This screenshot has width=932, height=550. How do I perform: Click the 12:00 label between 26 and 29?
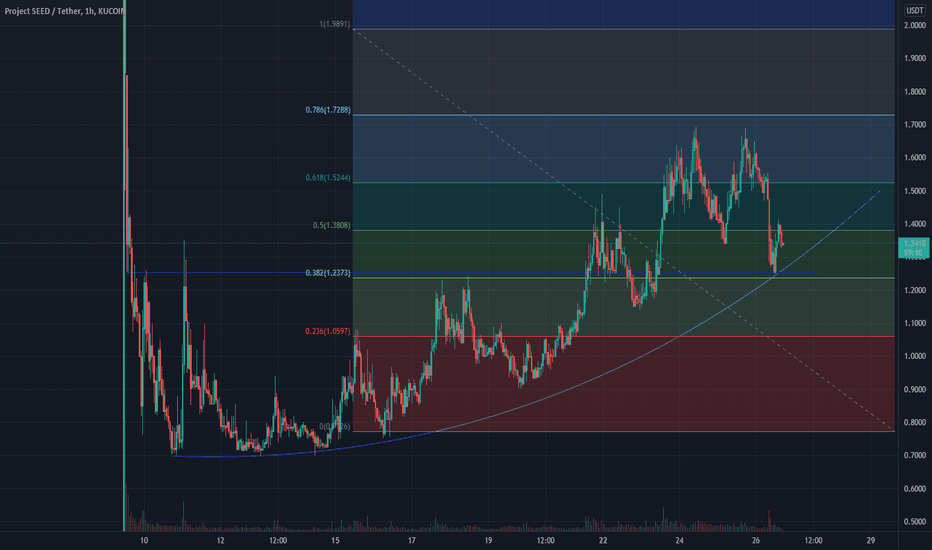pos(813,540)
